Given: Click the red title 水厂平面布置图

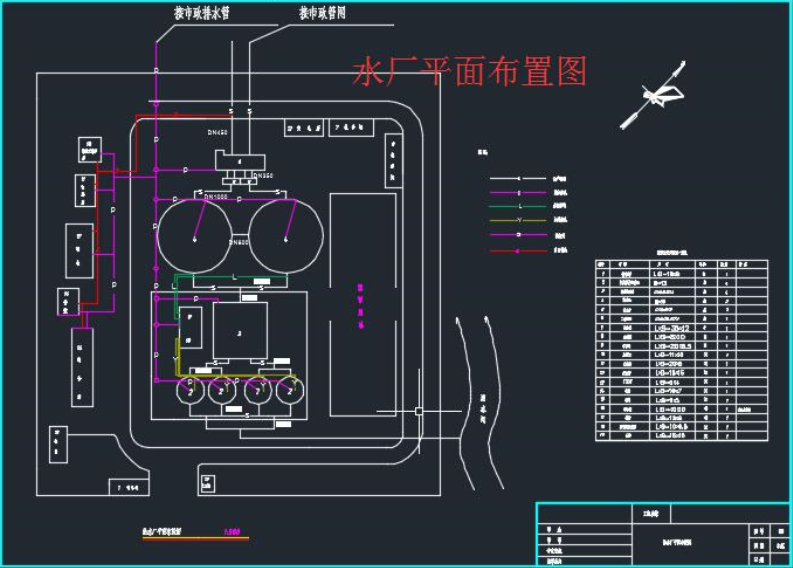Looking at the screenshot, I should [470, 71].
